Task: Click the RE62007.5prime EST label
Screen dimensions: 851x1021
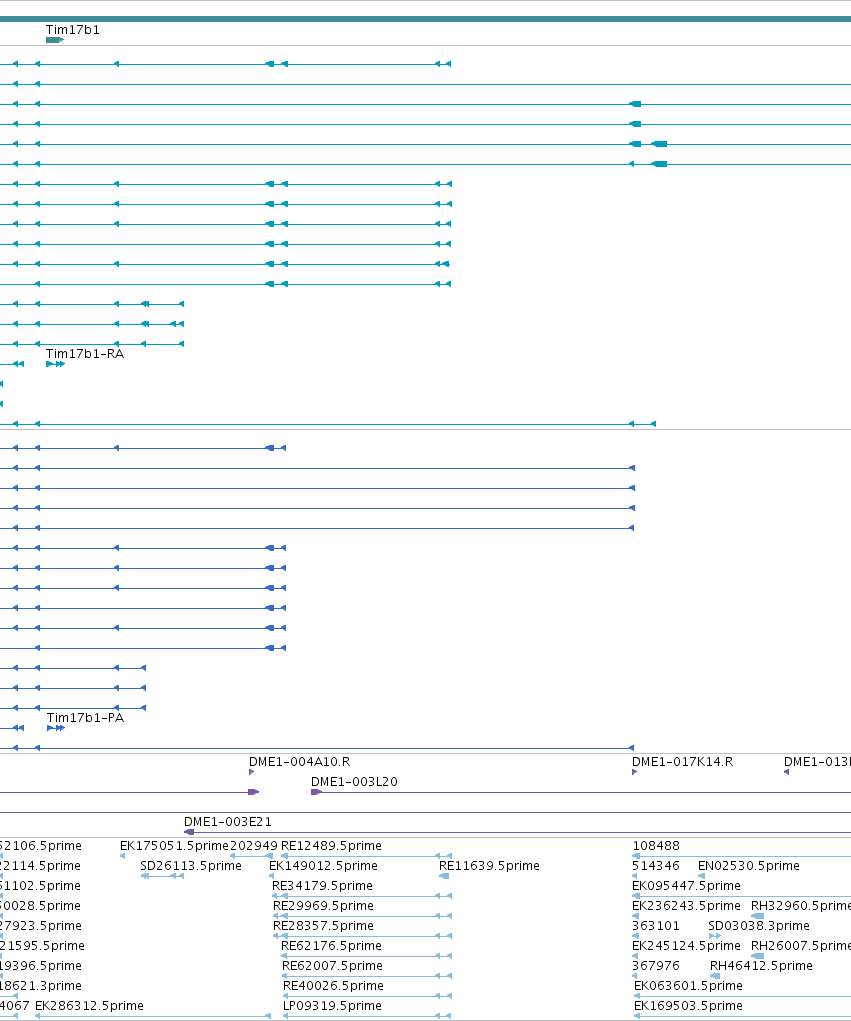Action: 332,966
